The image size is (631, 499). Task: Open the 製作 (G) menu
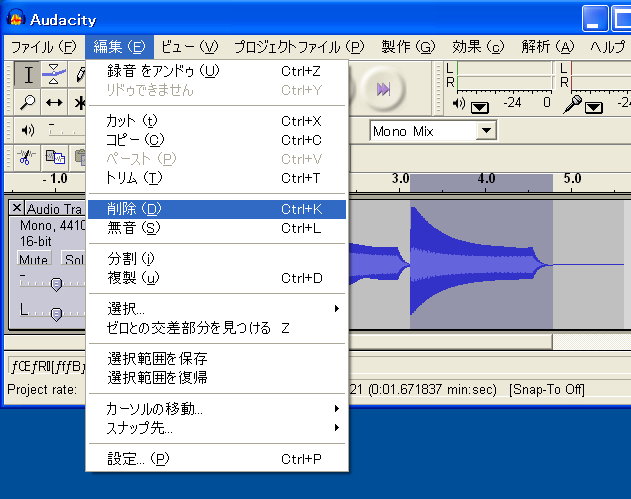point(408,47)
